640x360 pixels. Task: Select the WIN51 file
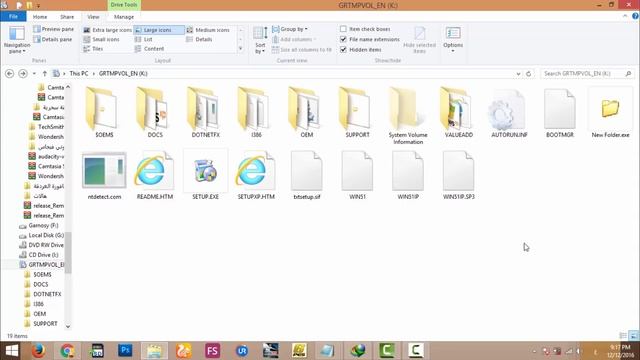[357, 175]
